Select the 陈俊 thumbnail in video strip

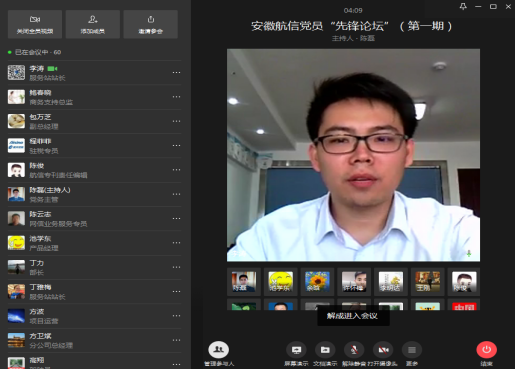464,282
